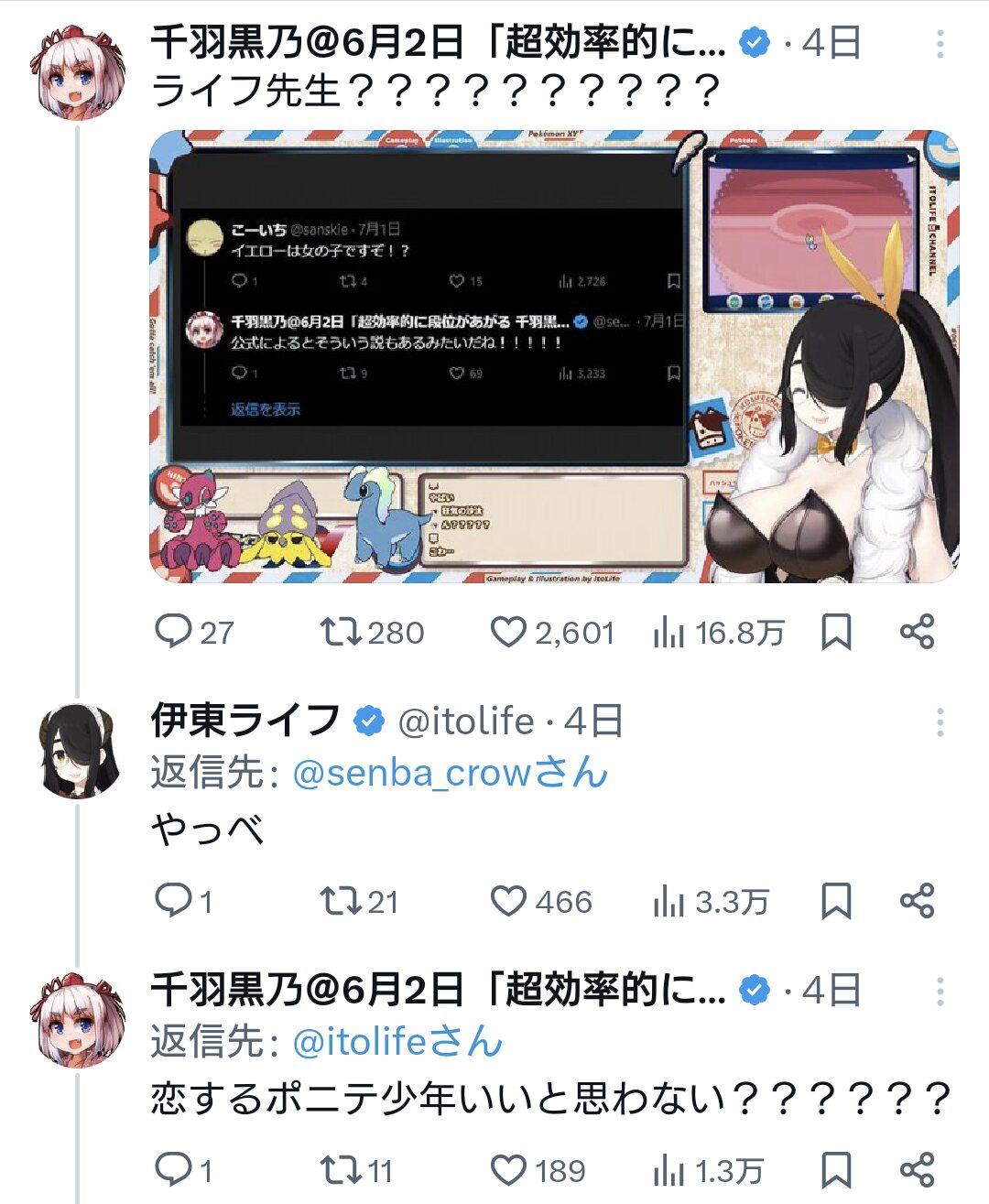Open the embedded stream screenshot image
This screenshot has height=1204, width=989.
(554, 356)
